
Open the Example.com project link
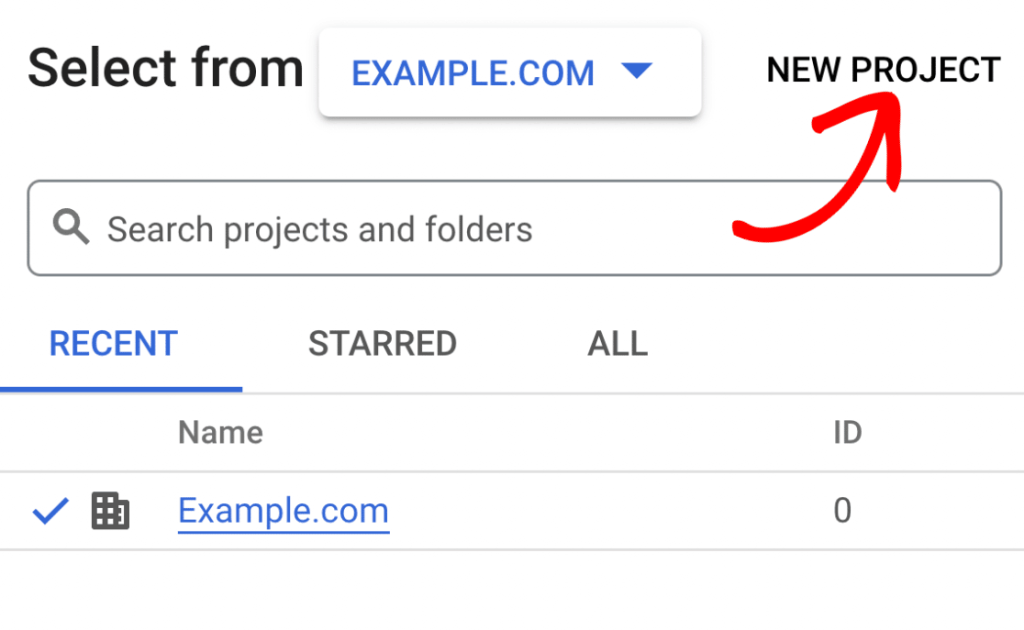(x=283, y=511)
